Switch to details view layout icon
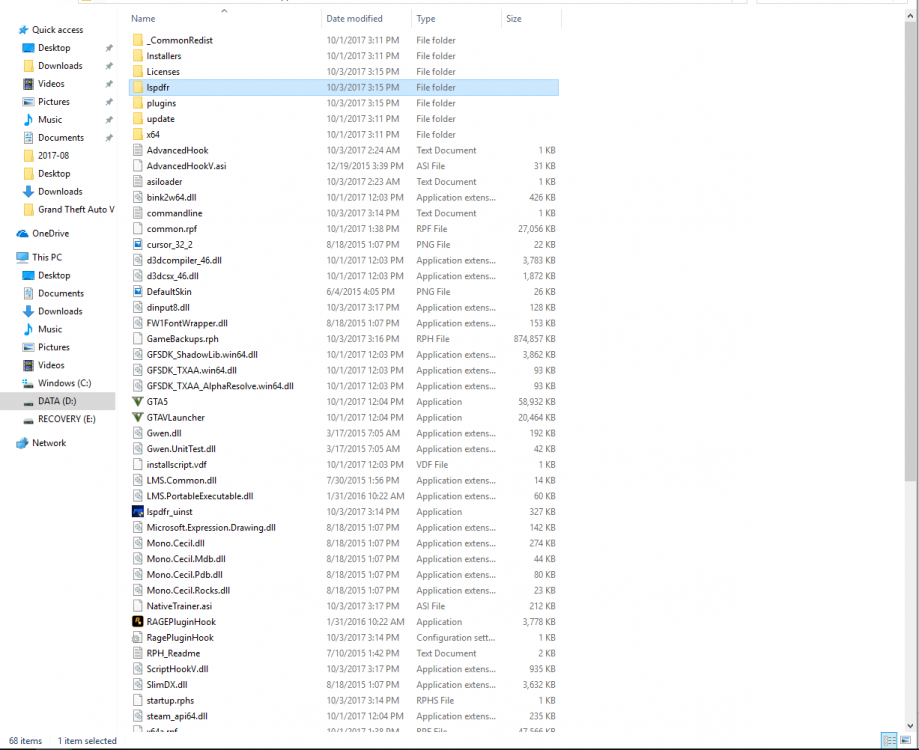 [890, 741]
